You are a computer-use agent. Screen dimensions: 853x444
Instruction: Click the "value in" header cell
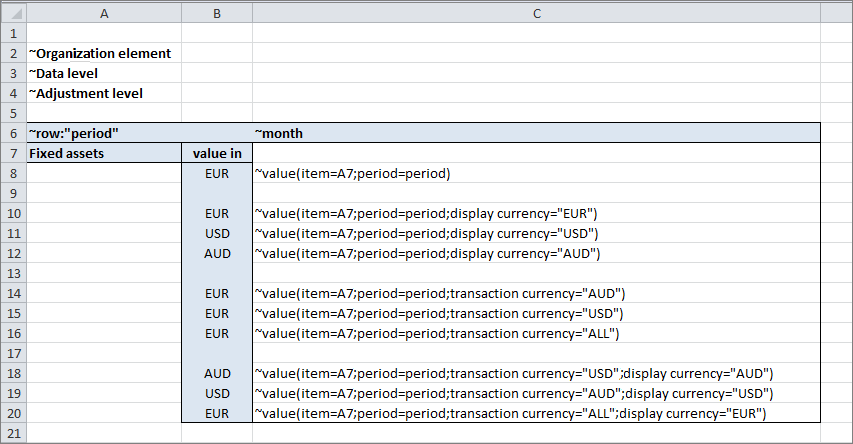217,153
